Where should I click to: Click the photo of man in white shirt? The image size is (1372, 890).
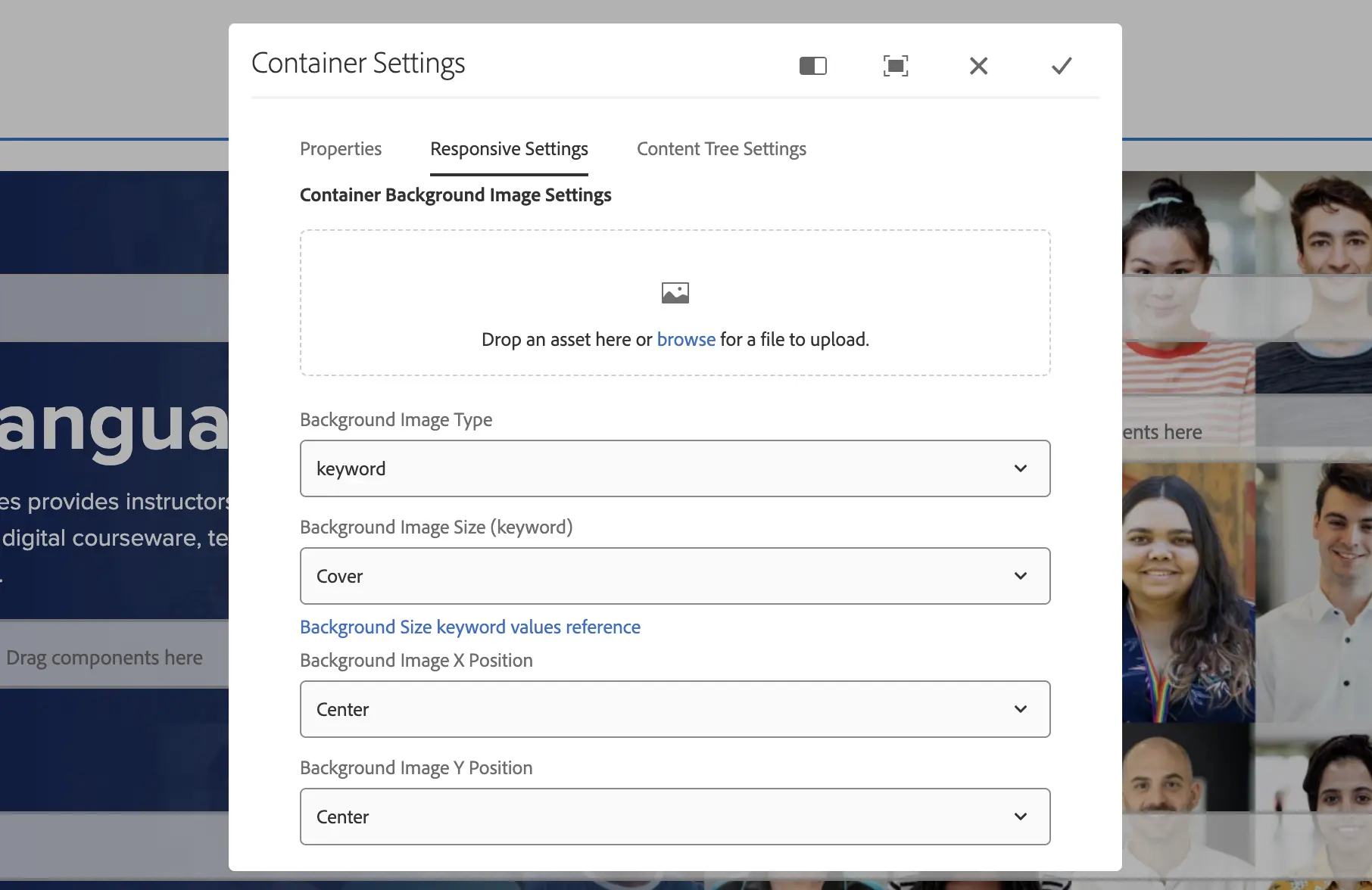point(1317,590)
